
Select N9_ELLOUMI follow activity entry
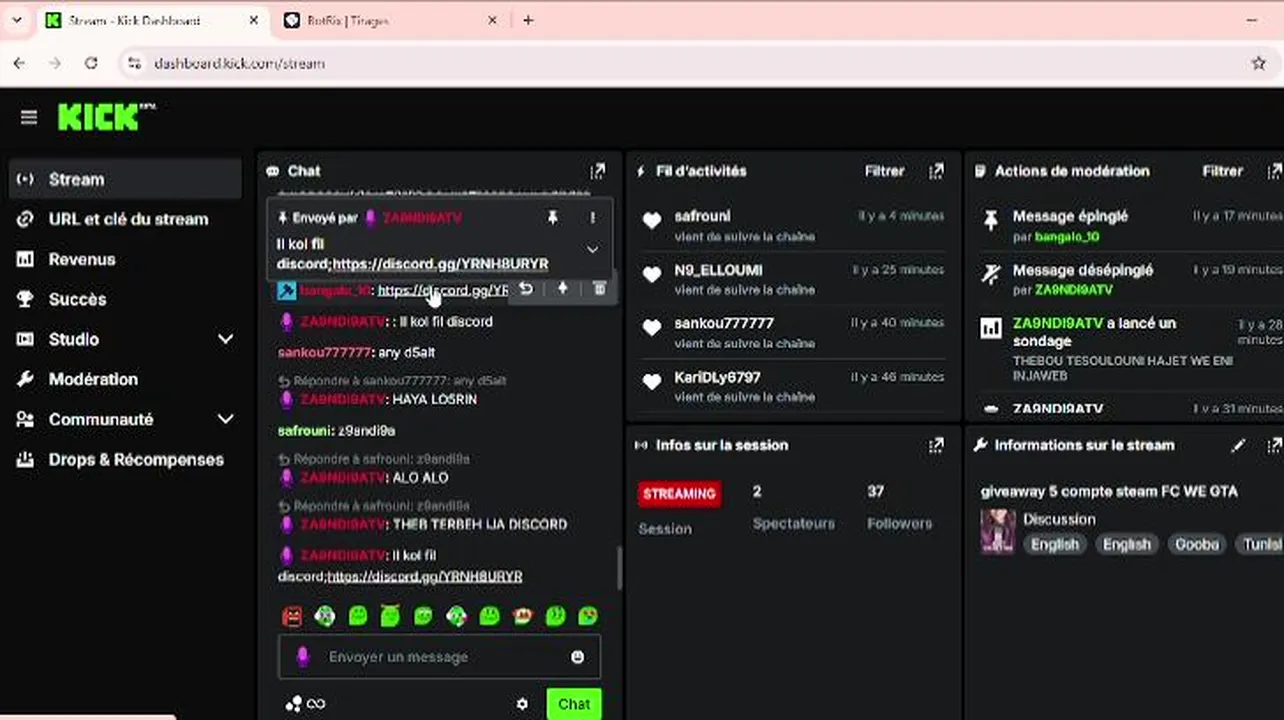pyautogui.click(x=792, y=279)
